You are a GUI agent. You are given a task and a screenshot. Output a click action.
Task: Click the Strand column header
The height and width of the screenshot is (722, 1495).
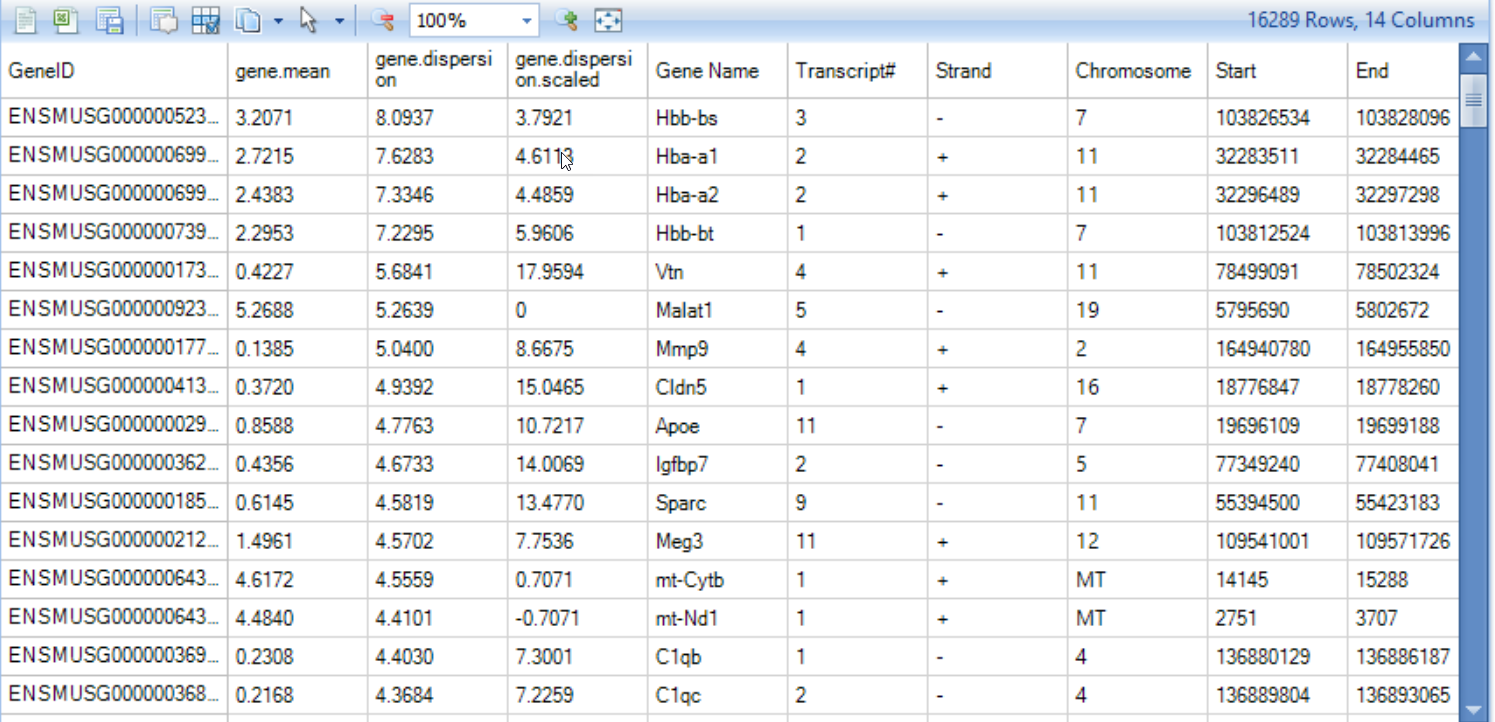[997, 71]
